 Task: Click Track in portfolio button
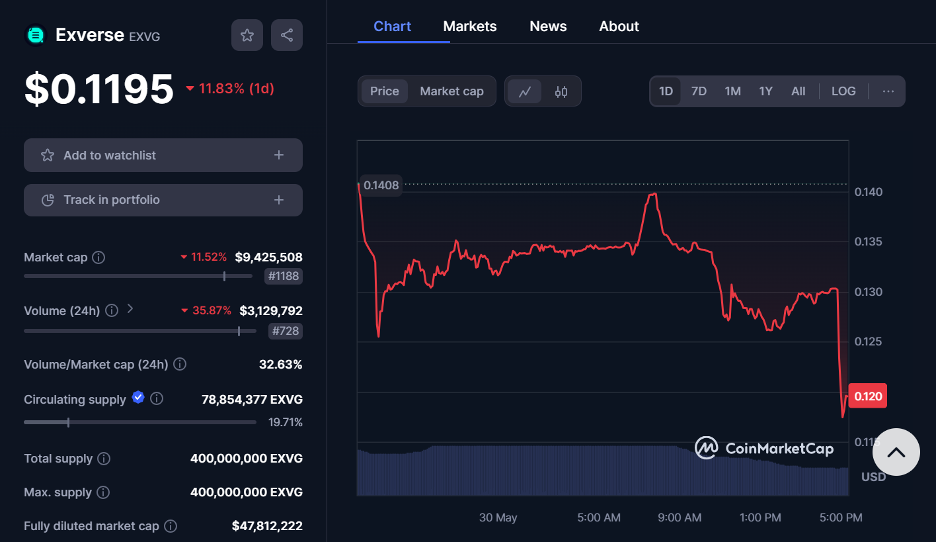[x=163, y=200]
